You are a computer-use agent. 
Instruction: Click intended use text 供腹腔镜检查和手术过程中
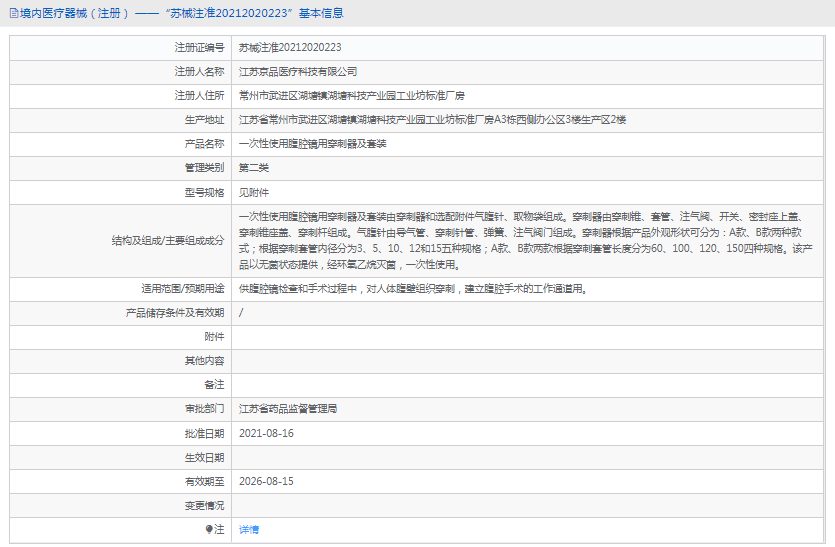coord(413,289)
